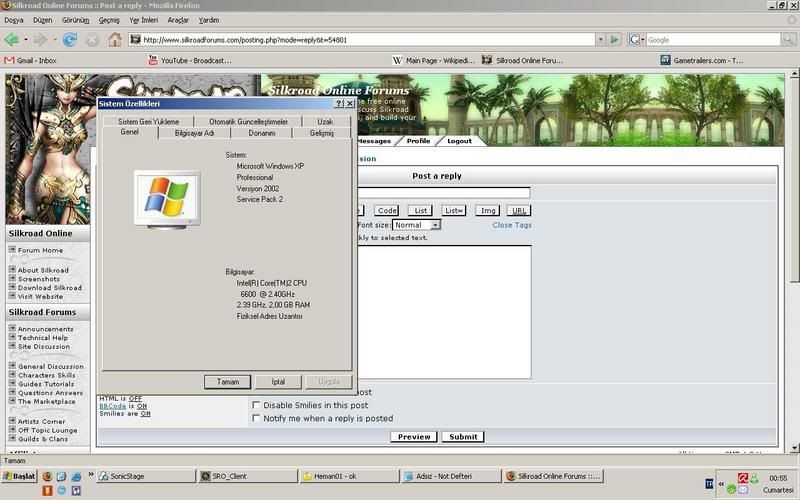800x500 pixels.
Task: Switch to Otomatik Güncelleştirmeler tab
Action: [x=248, y=121]
